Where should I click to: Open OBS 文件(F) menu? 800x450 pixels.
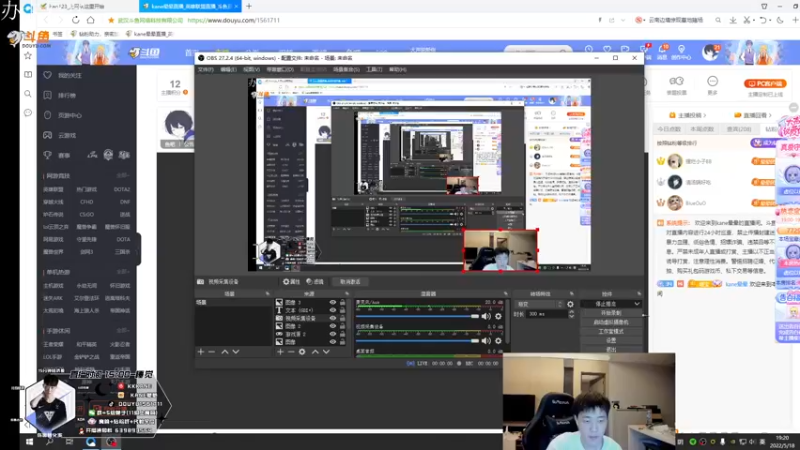pyautogui.click(x=206, y=69)
